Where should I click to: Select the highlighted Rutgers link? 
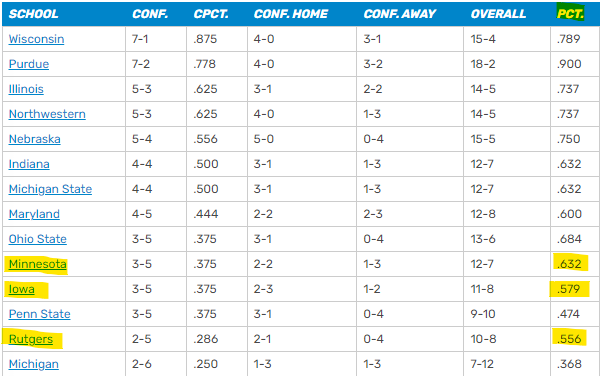(x=31, y=339)
